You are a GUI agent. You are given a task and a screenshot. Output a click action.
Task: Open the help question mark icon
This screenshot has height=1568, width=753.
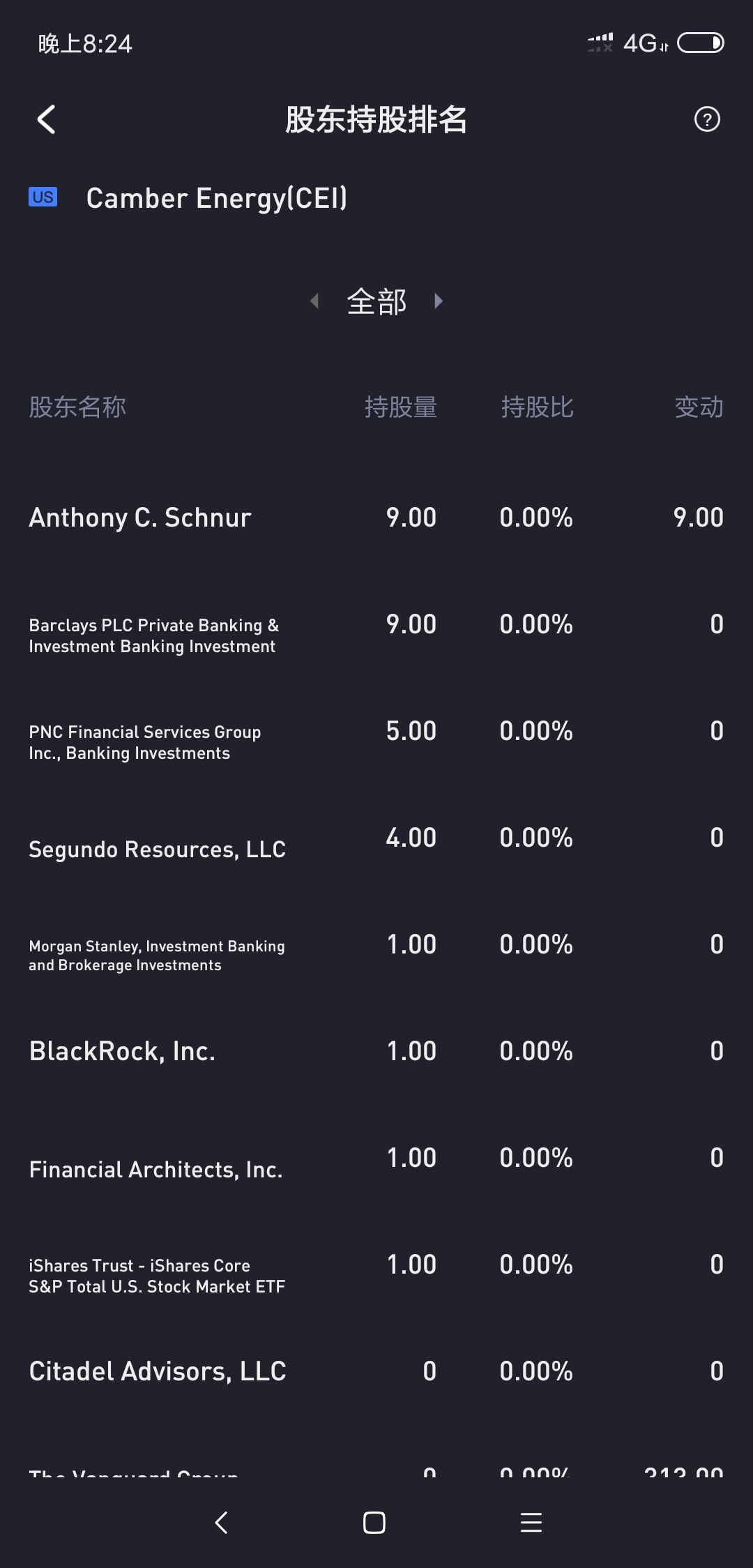707,119
